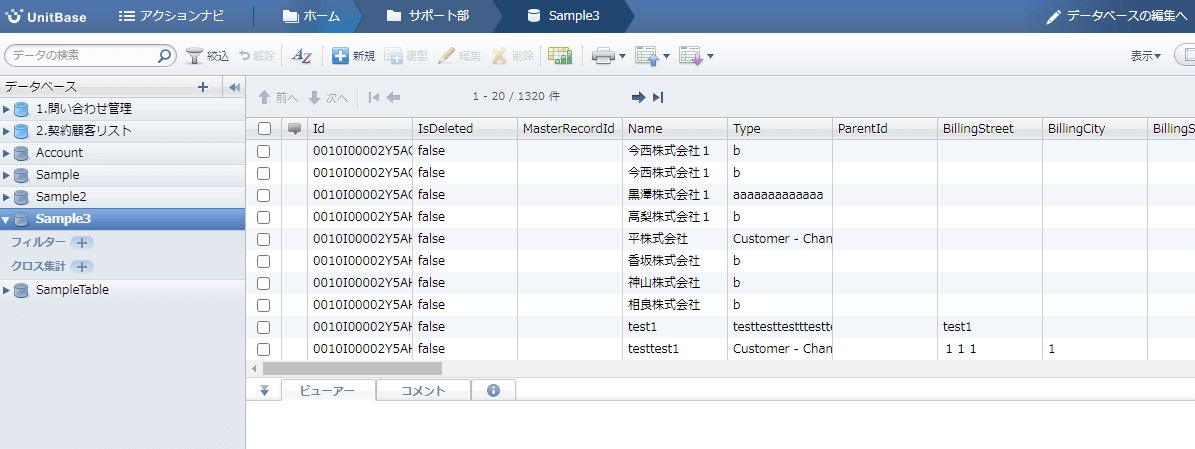Create a new record with 新規
The height and width of the screenshot is (449, 1195).
pyautogui.click(x=353, y=56)
